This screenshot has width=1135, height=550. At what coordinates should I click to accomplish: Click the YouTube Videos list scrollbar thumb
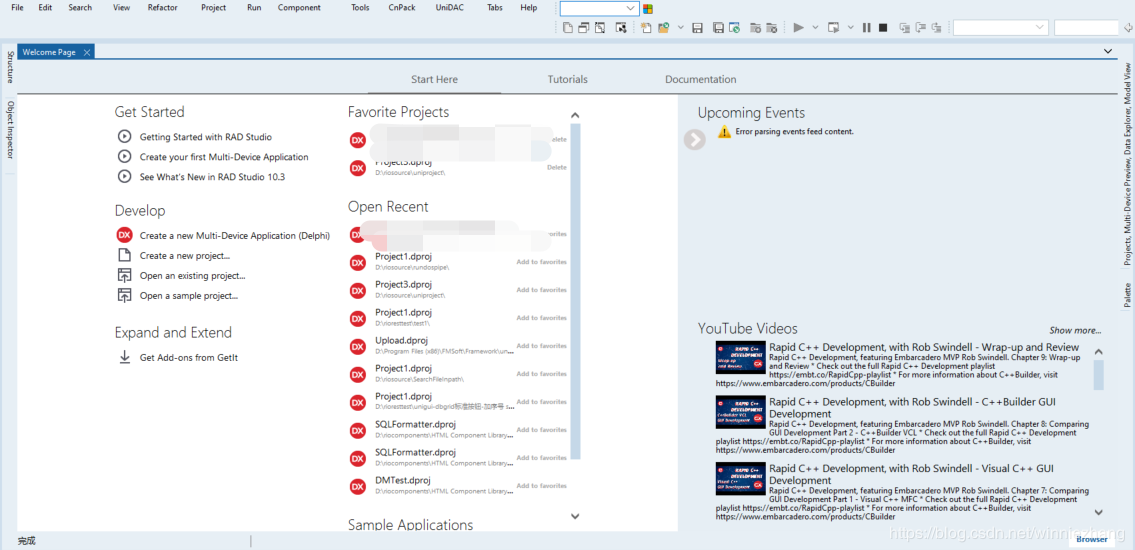click(1099, 375)
